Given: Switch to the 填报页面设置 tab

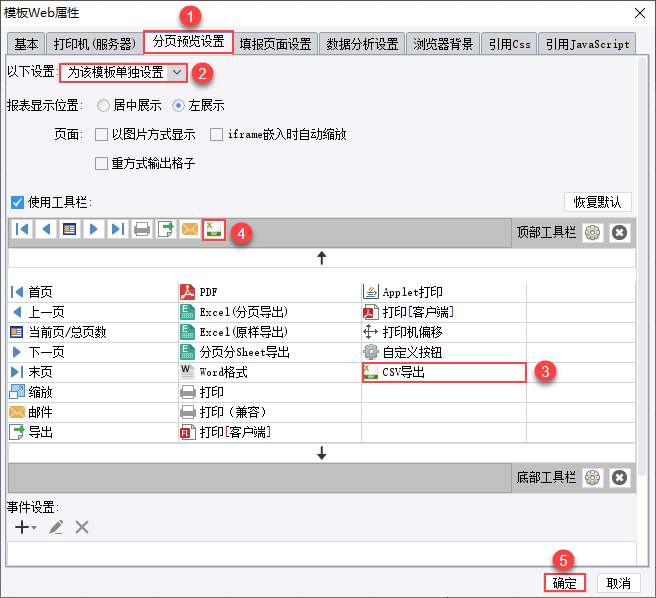Looking at the screenshot, I should (x=275, y=44).
